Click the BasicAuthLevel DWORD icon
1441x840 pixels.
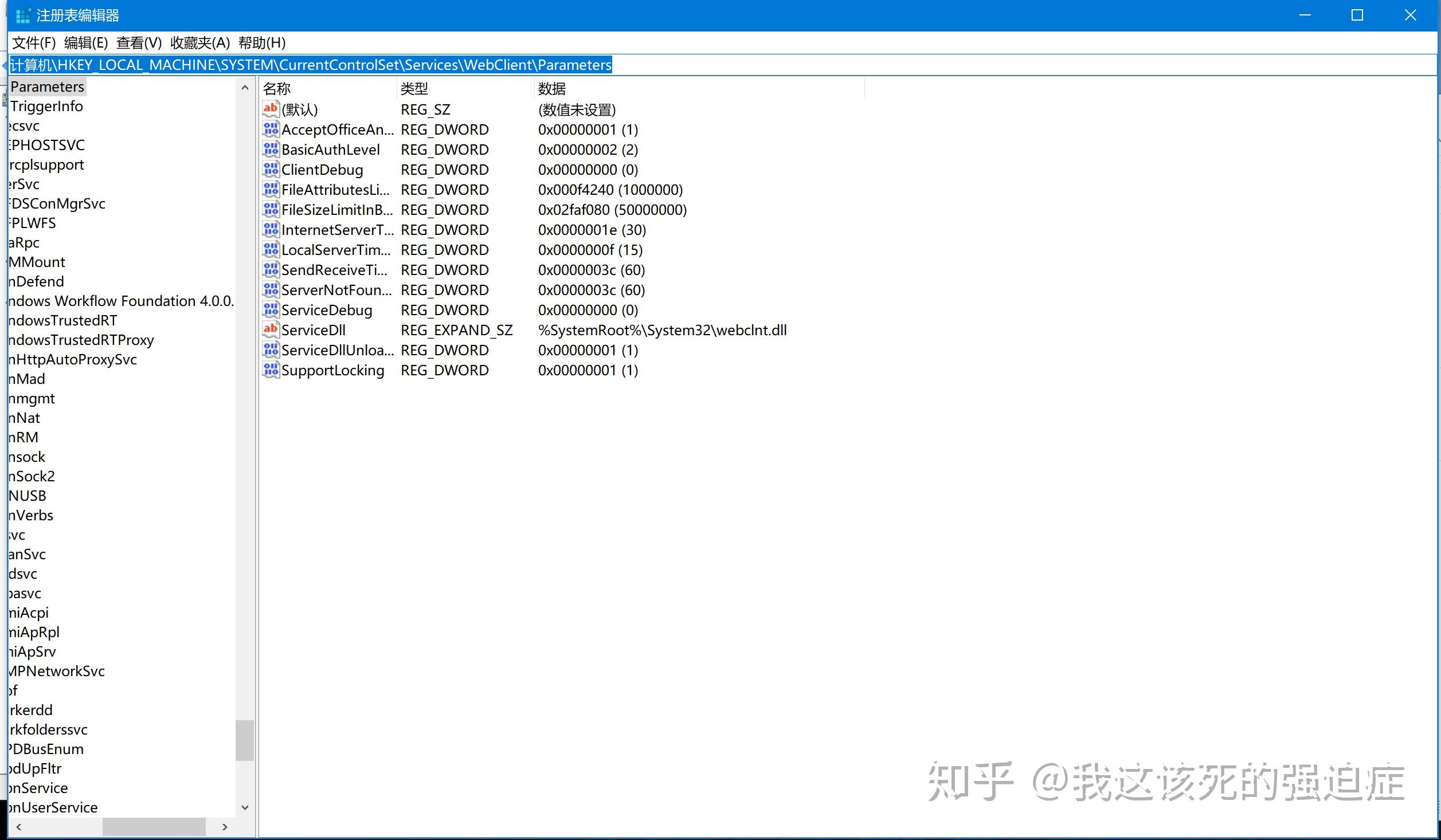coord(271,148)
